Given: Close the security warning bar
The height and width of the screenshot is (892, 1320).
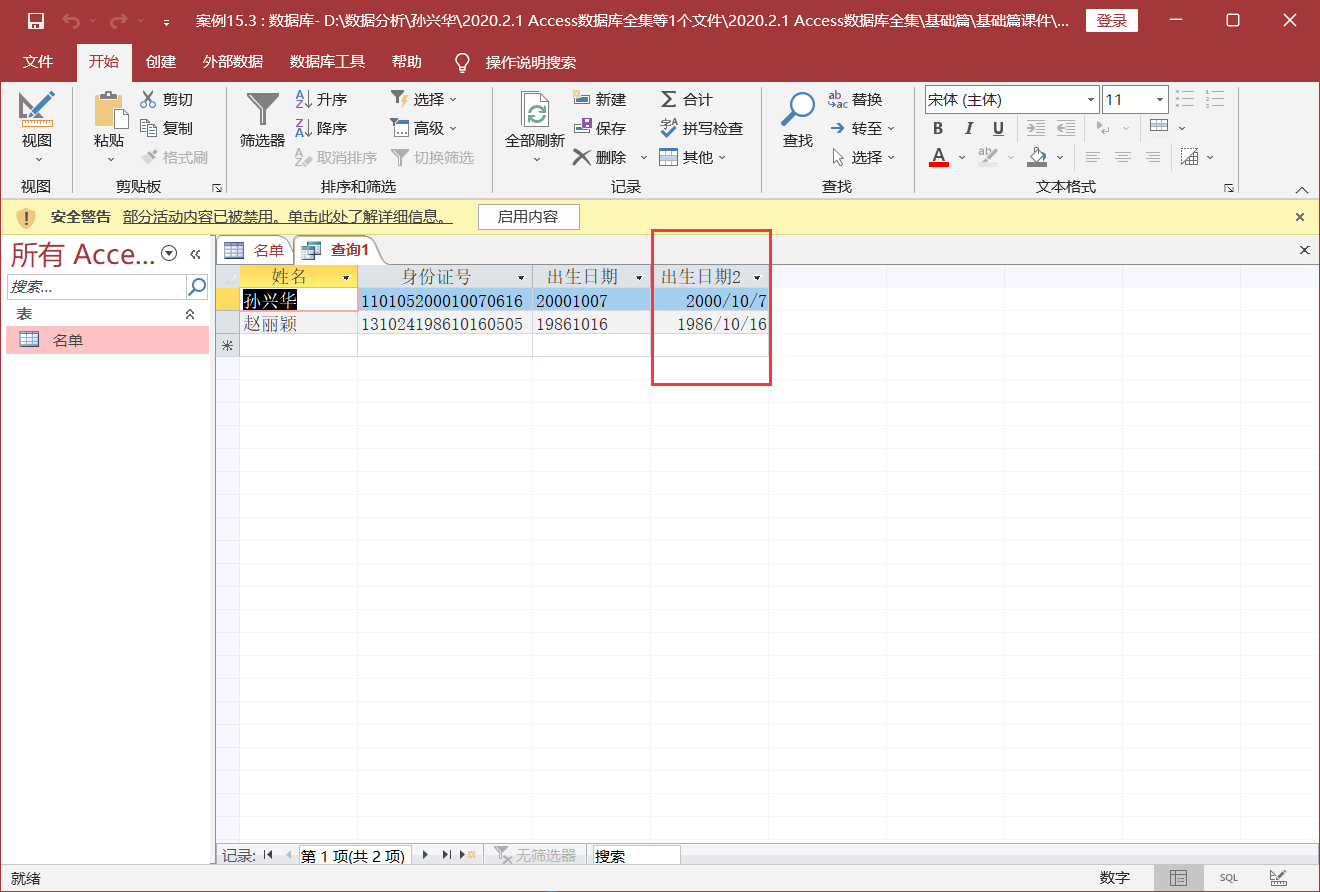Looking at the screenshot, I should click(x=1300, y=217).
